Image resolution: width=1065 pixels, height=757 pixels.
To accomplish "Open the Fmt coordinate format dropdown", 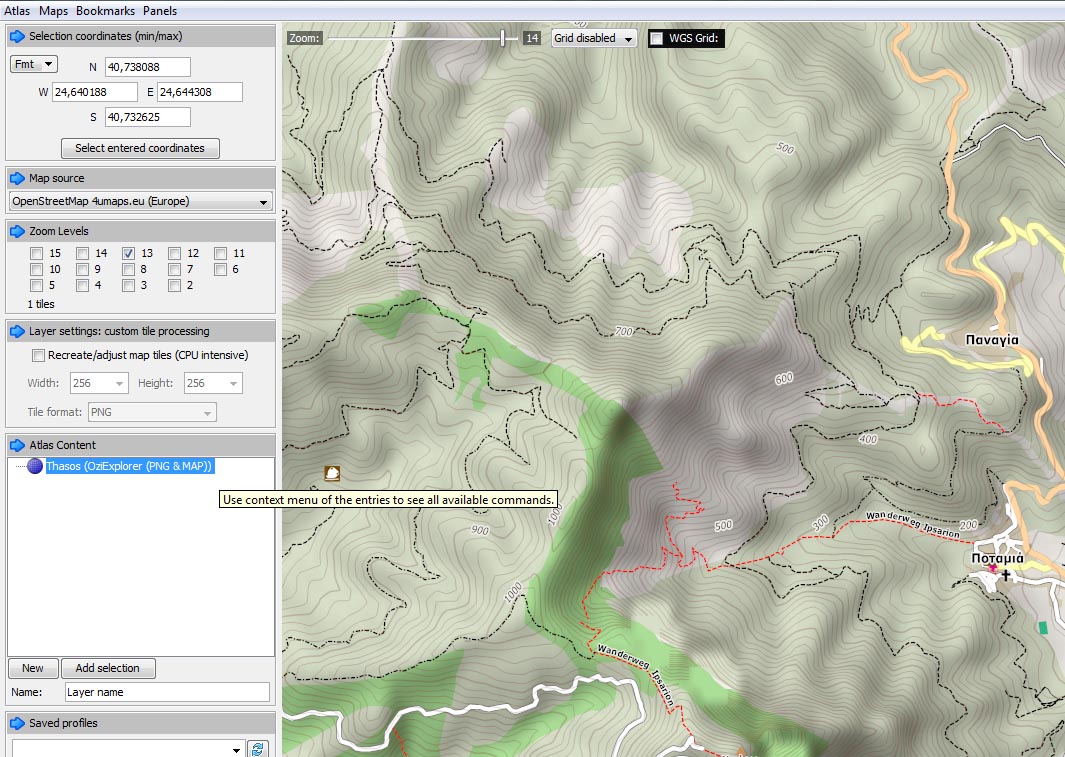I will 34,65.
